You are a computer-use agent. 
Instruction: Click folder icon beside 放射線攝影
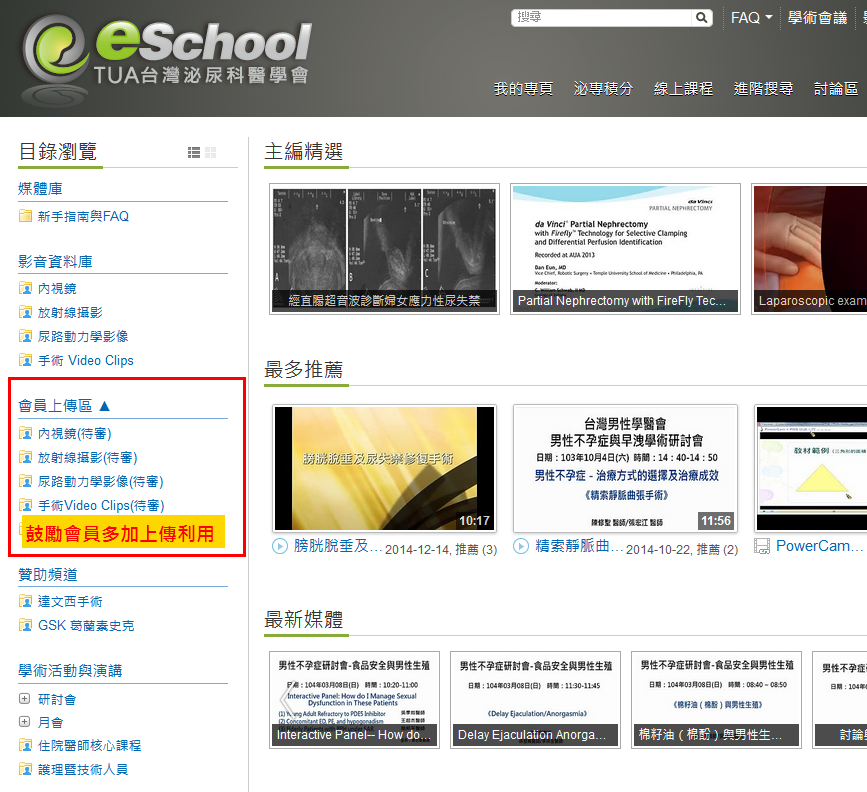(25, 312)
